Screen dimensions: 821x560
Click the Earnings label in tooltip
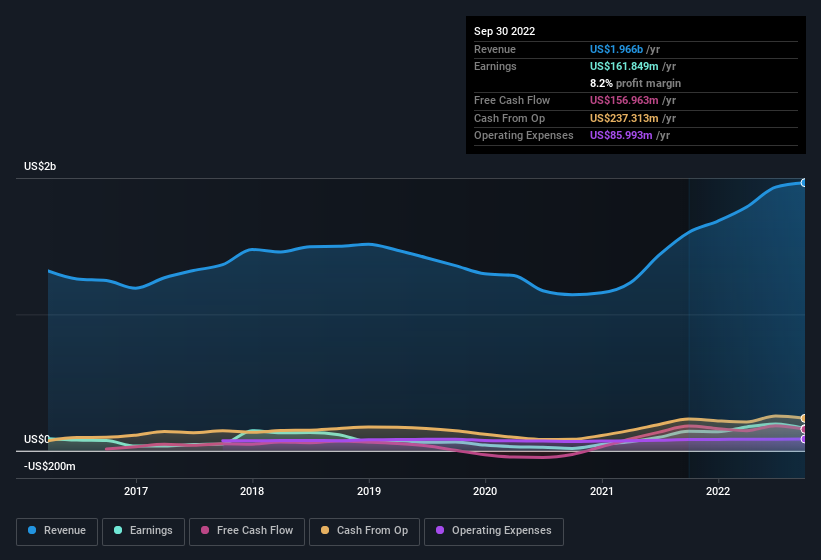(495, 66)
